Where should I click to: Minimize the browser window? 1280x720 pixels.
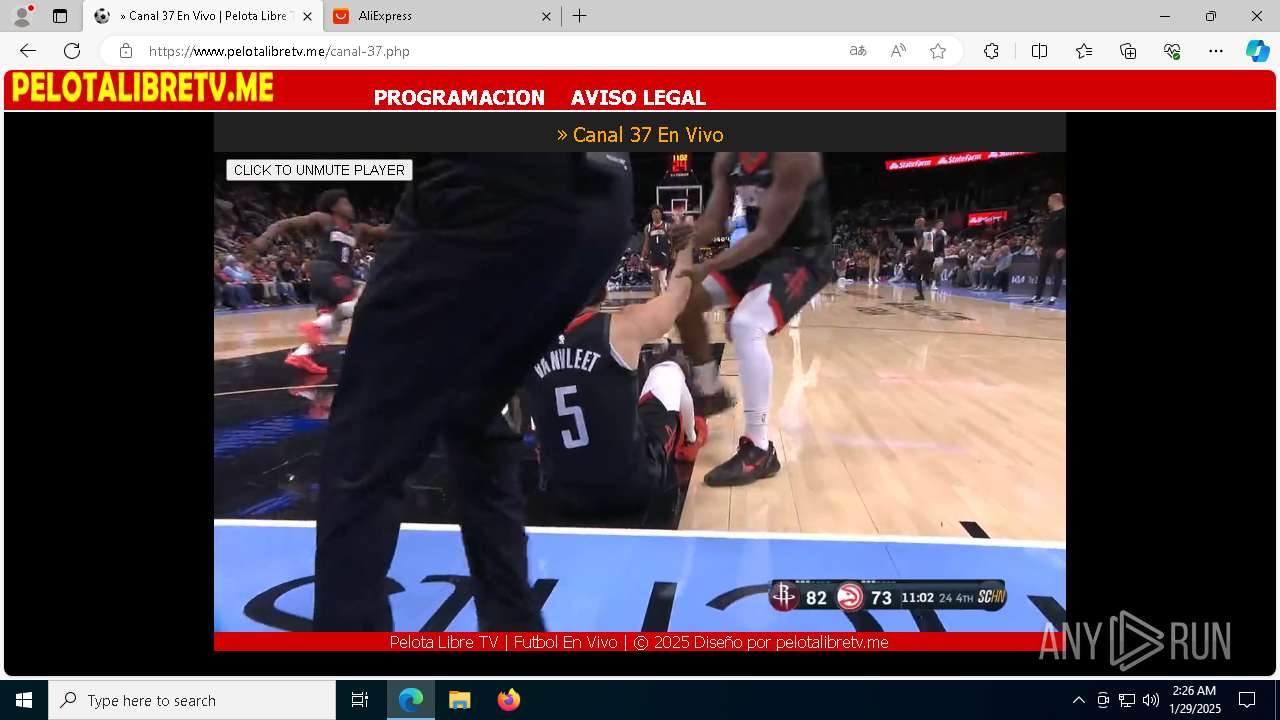click(x=1165, y=16)
